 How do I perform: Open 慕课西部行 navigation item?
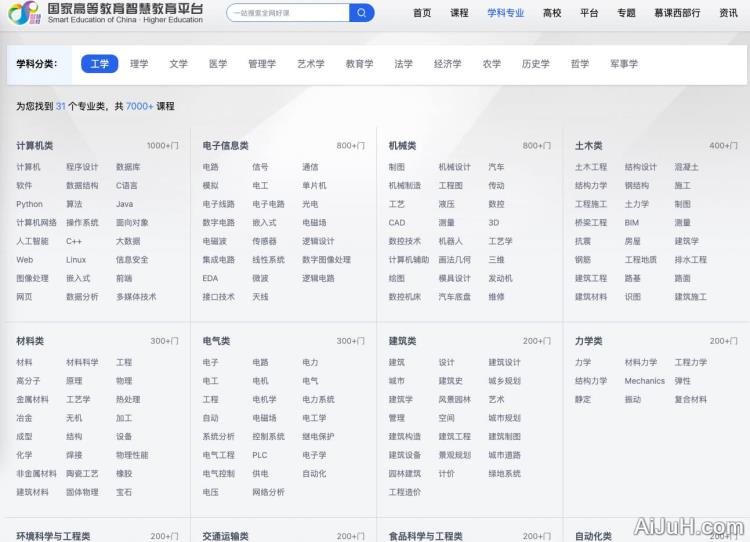click(677, 13)
